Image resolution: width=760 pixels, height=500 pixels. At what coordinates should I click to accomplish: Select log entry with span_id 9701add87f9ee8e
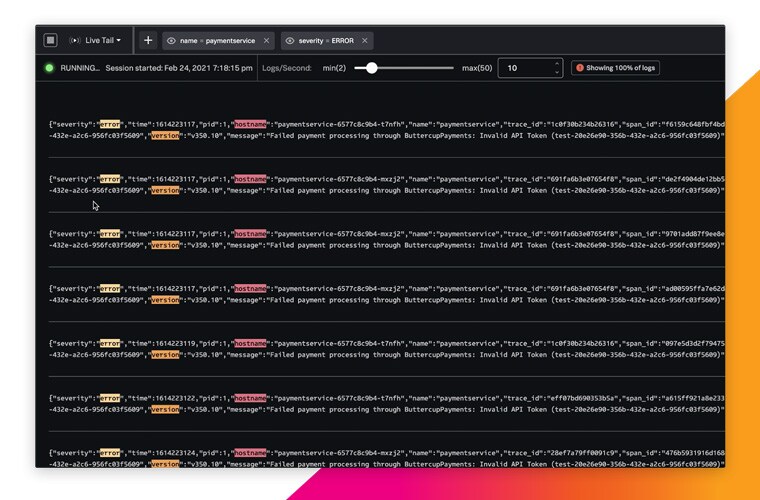click(x=387, y=239)
